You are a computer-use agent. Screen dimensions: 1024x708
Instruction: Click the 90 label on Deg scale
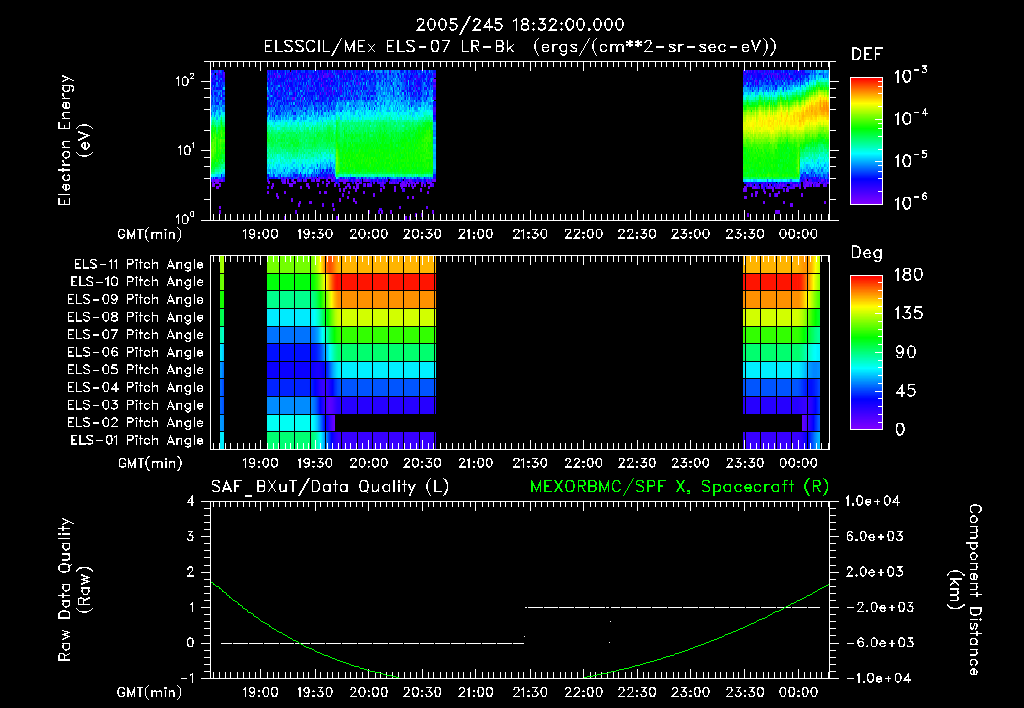coord(906,352)
